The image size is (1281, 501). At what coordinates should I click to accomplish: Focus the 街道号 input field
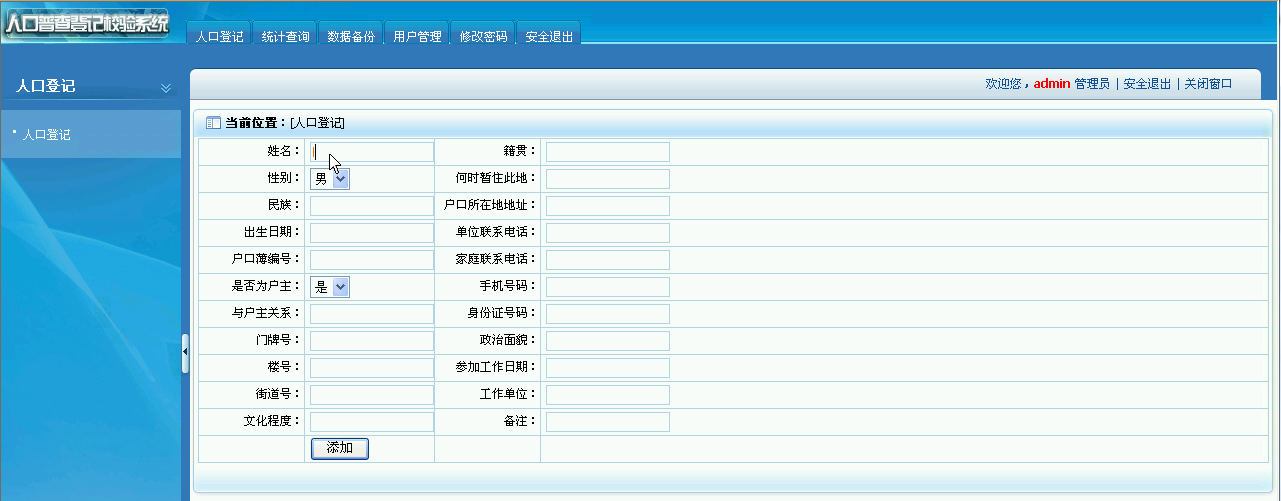pyautogui.click(x=372, y=395)
